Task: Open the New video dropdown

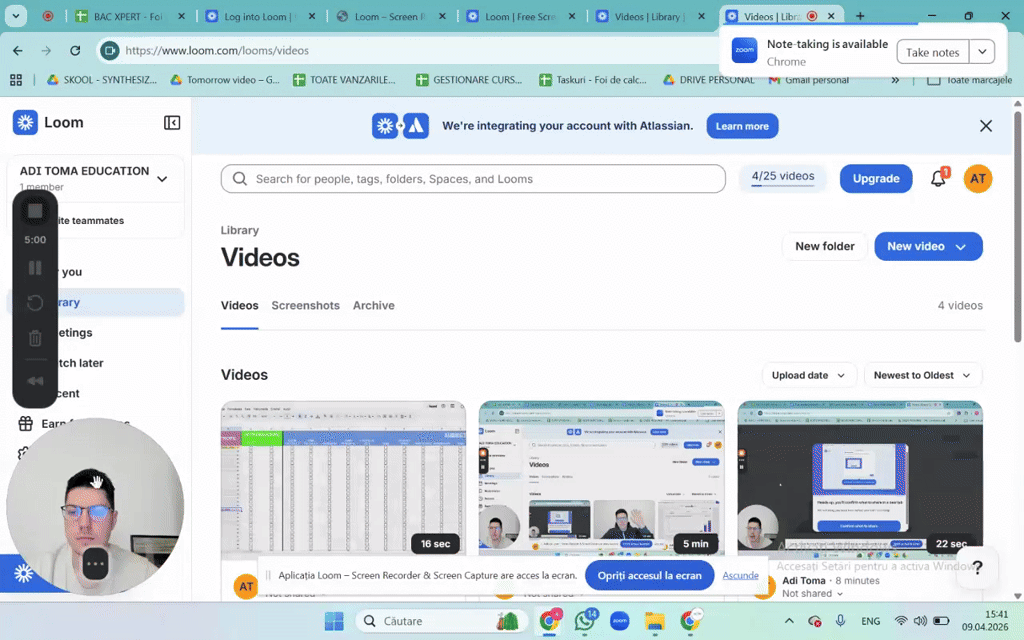Action: click(x=928, y=246)
